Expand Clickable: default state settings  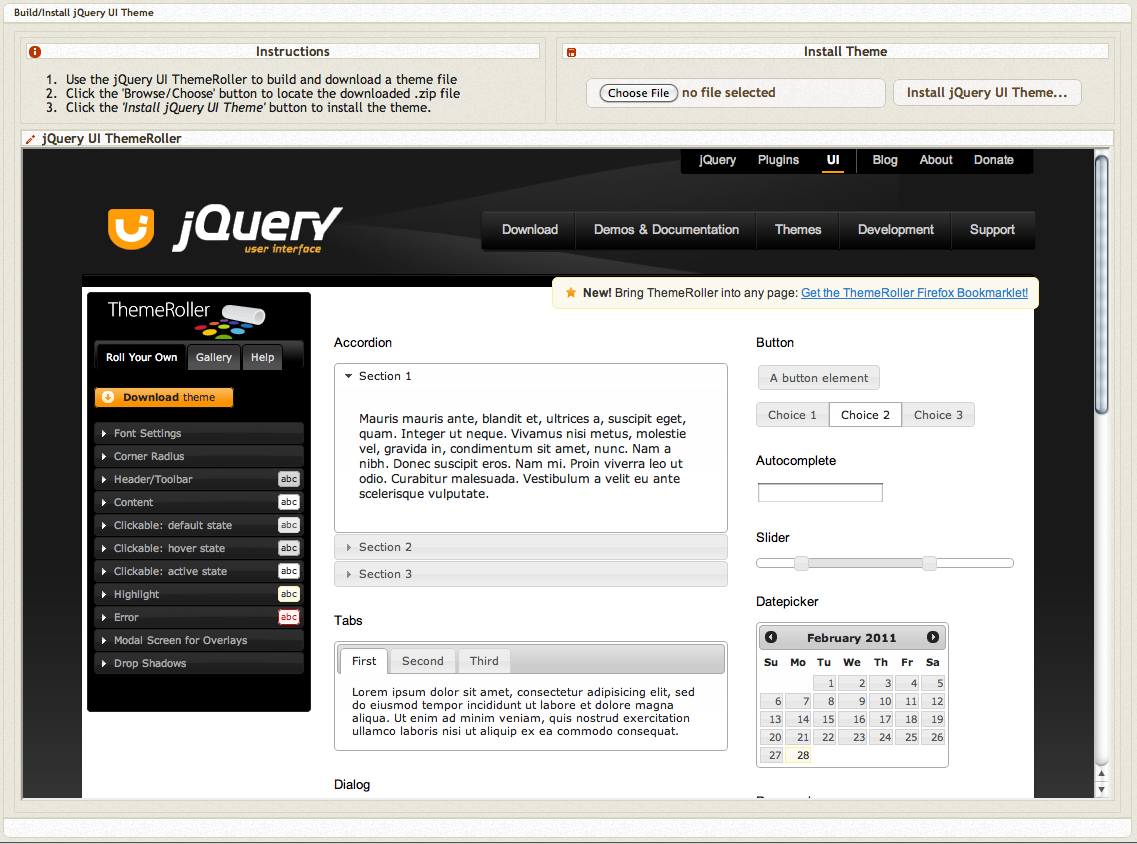click(x=199, y=525)
